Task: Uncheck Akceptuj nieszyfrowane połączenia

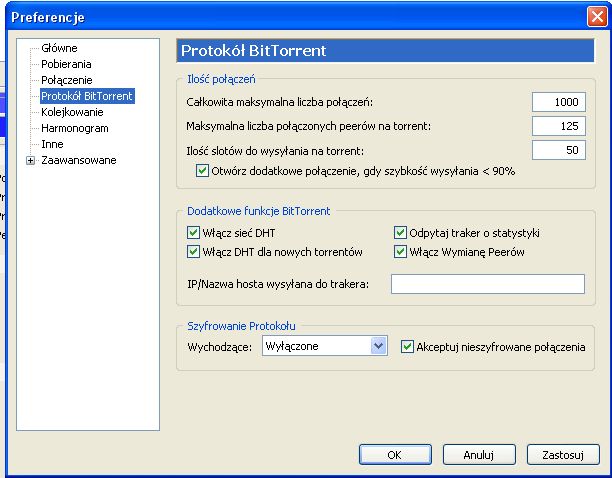Action: pyautogui.click(x=407, y=347)
